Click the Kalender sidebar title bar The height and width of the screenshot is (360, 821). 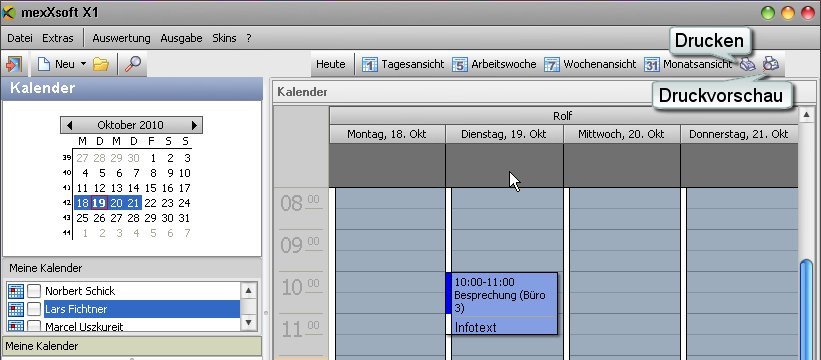click(132, 88)
